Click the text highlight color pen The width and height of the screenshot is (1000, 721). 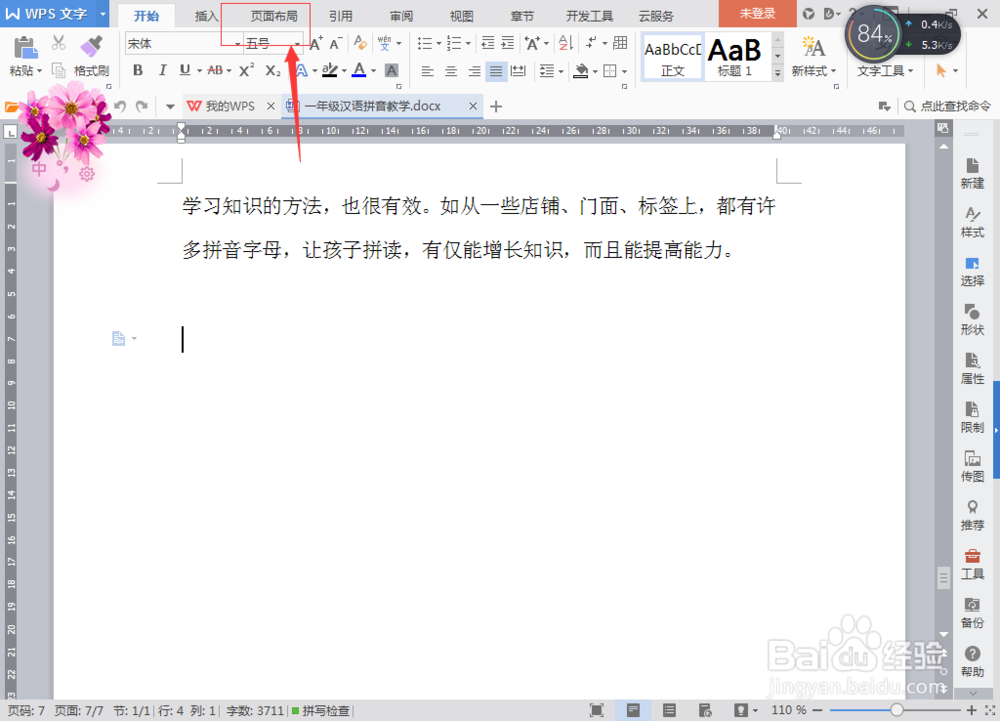point(329,70)
